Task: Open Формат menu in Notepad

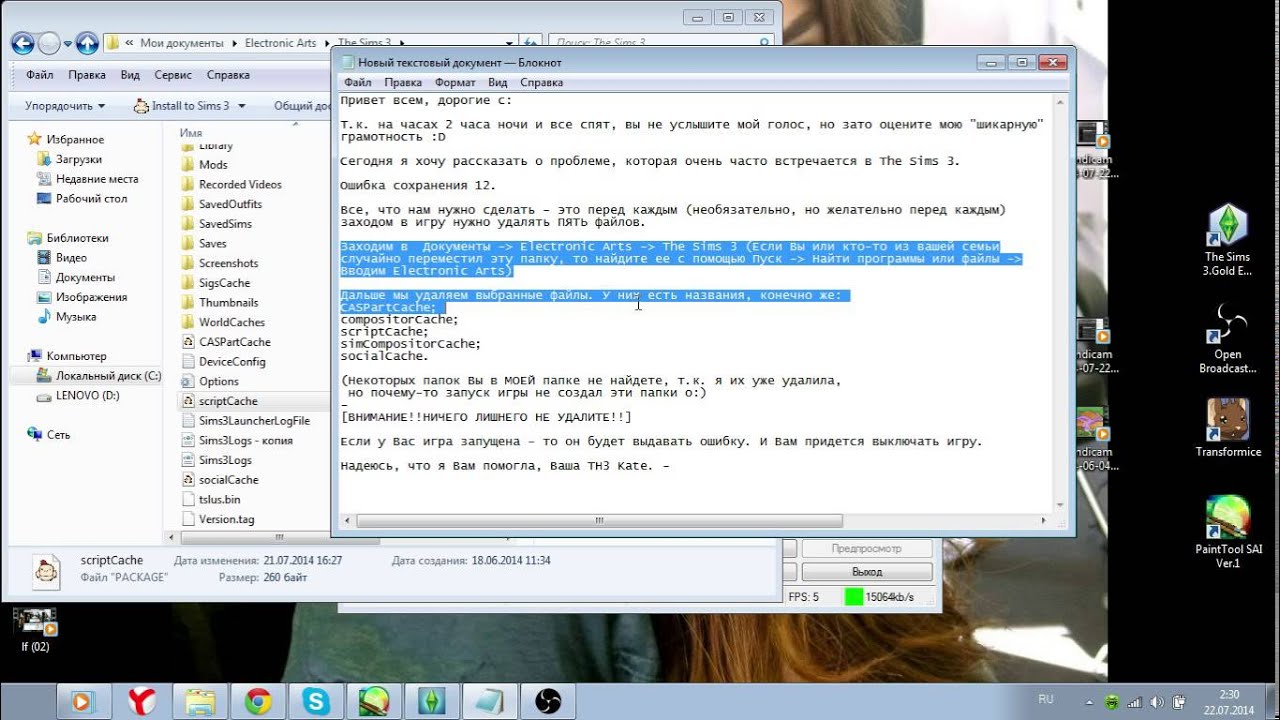Action: pyautogui.click(x=455, y=83)
